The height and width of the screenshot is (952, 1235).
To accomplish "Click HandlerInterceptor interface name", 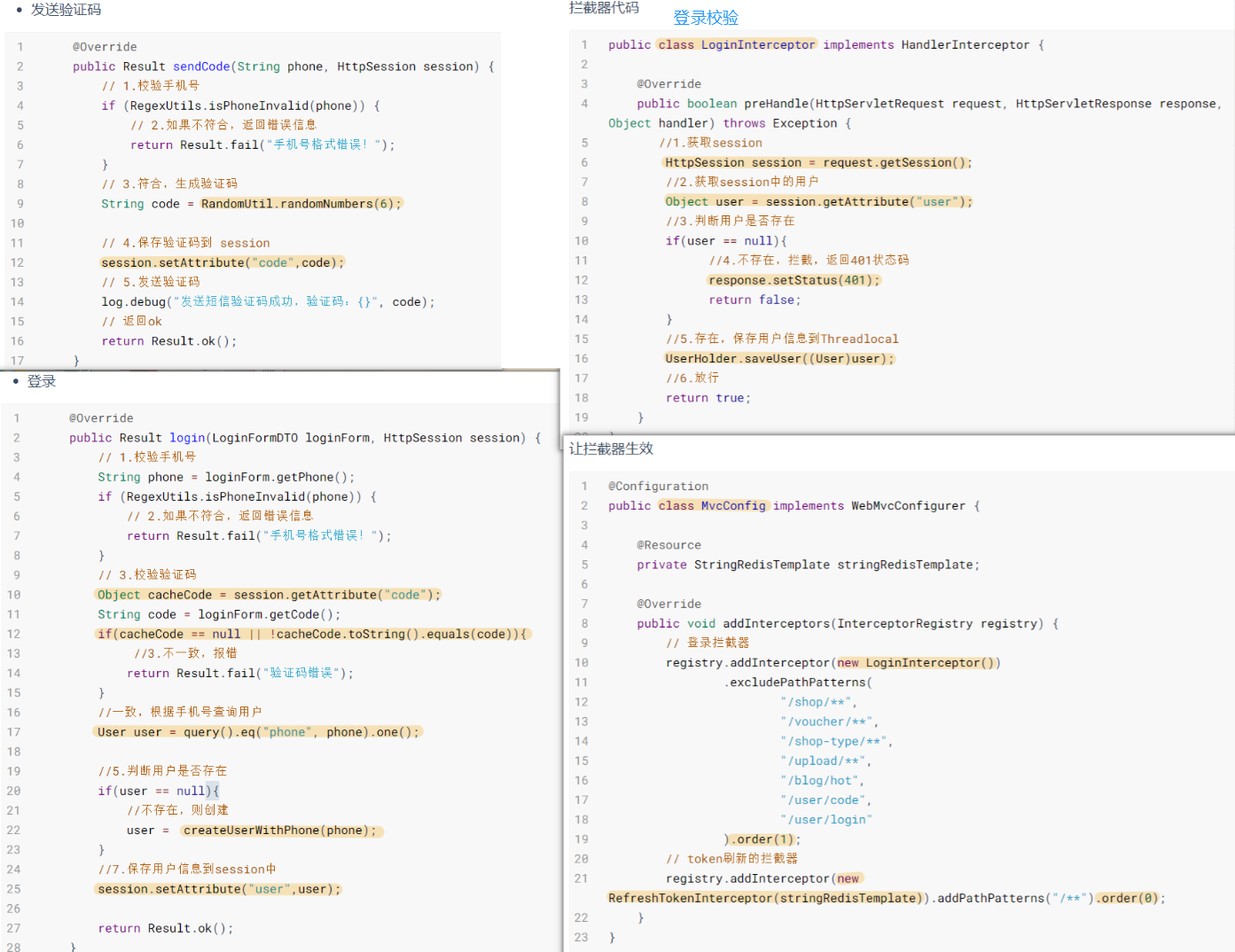I will [965, 45].
